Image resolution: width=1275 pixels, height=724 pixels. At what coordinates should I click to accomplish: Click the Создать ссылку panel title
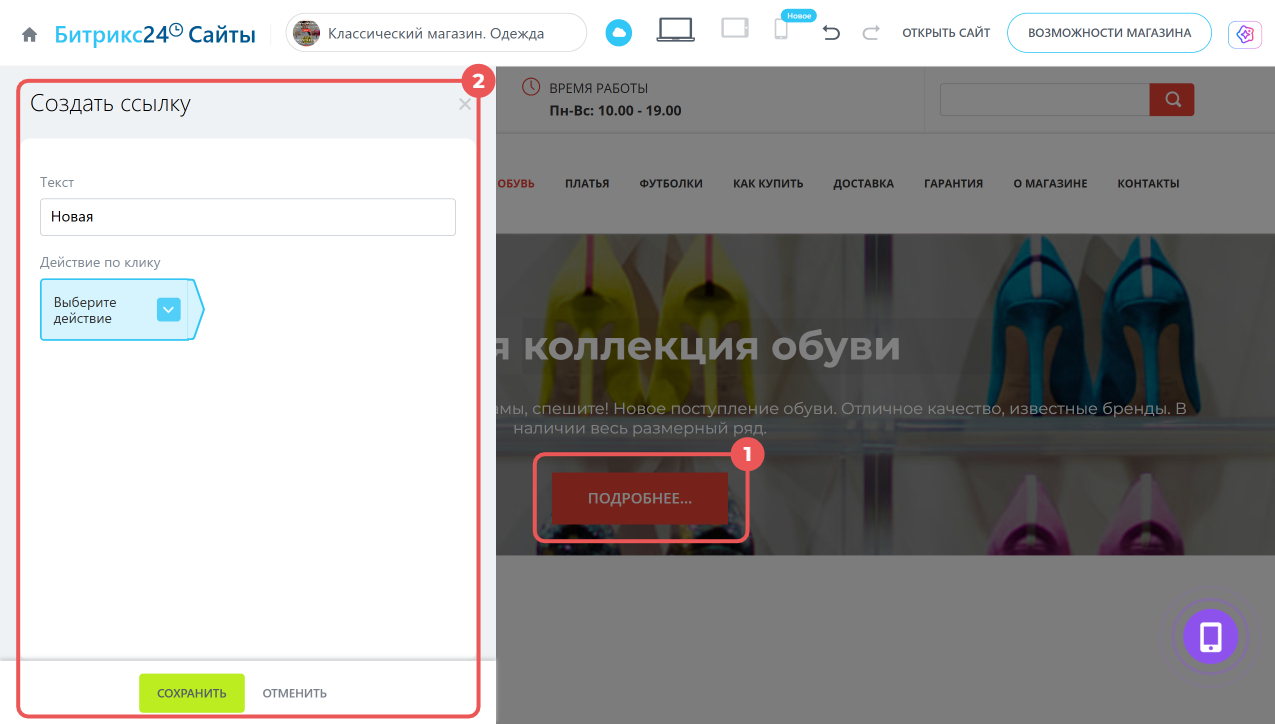(x=110, y=103)
